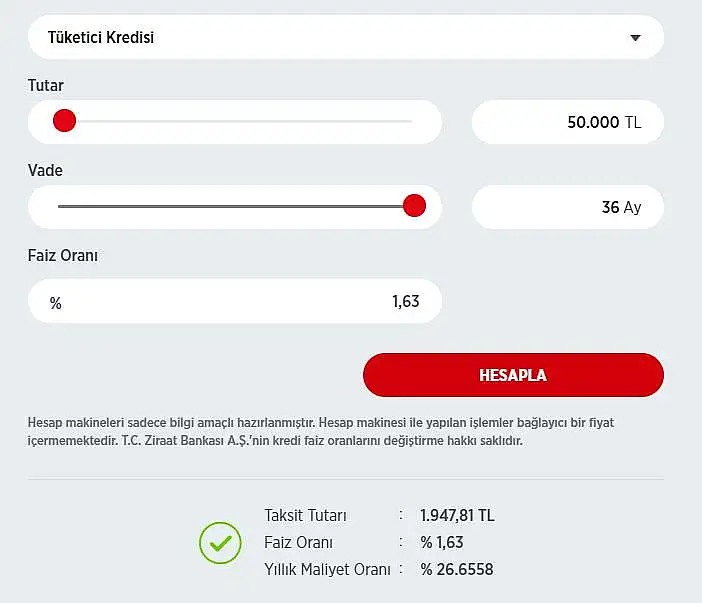
Task: Select the Tüketici Kredisi loan type field
Action: click(346, 37)
